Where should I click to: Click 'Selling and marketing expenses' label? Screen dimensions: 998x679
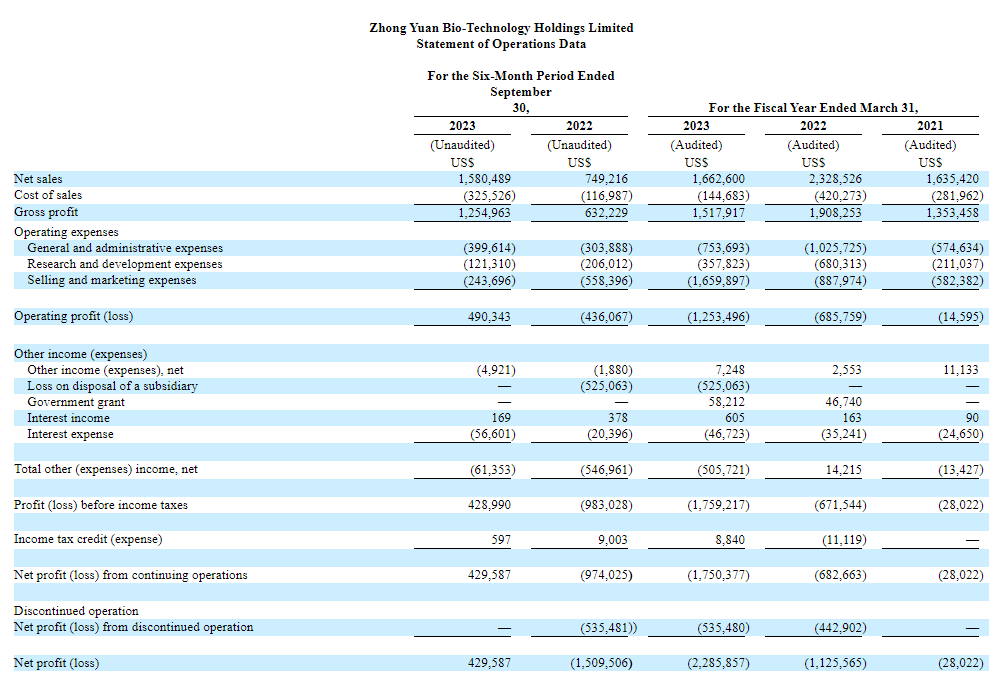pos(111,280)
